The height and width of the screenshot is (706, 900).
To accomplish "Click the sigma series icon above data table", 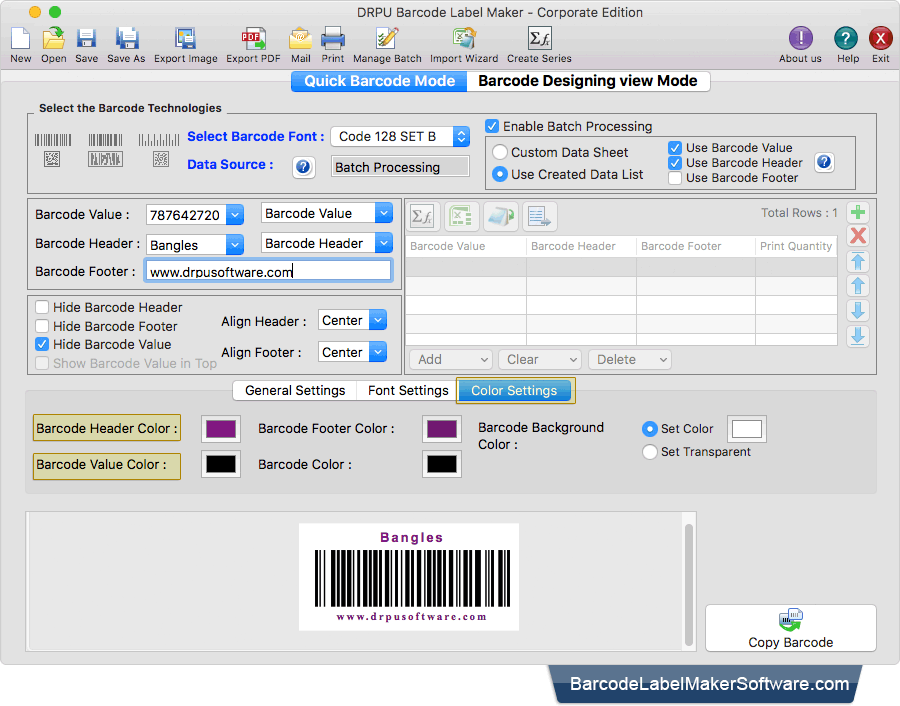I will [422, 217].
